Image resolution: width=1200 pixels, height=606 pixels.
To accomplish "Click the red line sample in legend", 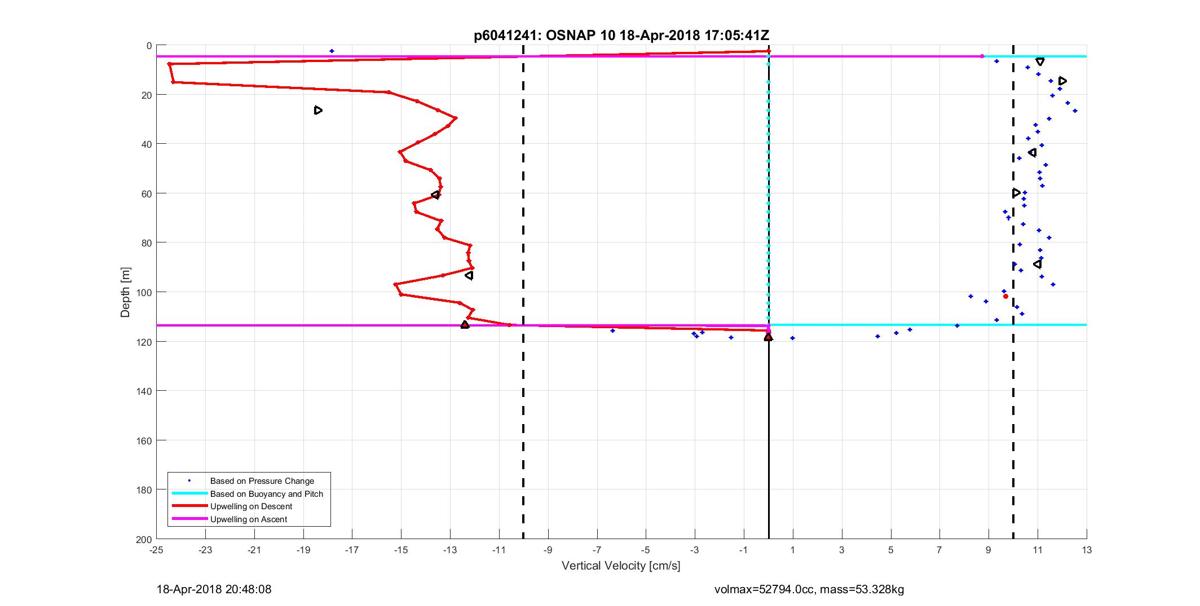I will 188,507.
